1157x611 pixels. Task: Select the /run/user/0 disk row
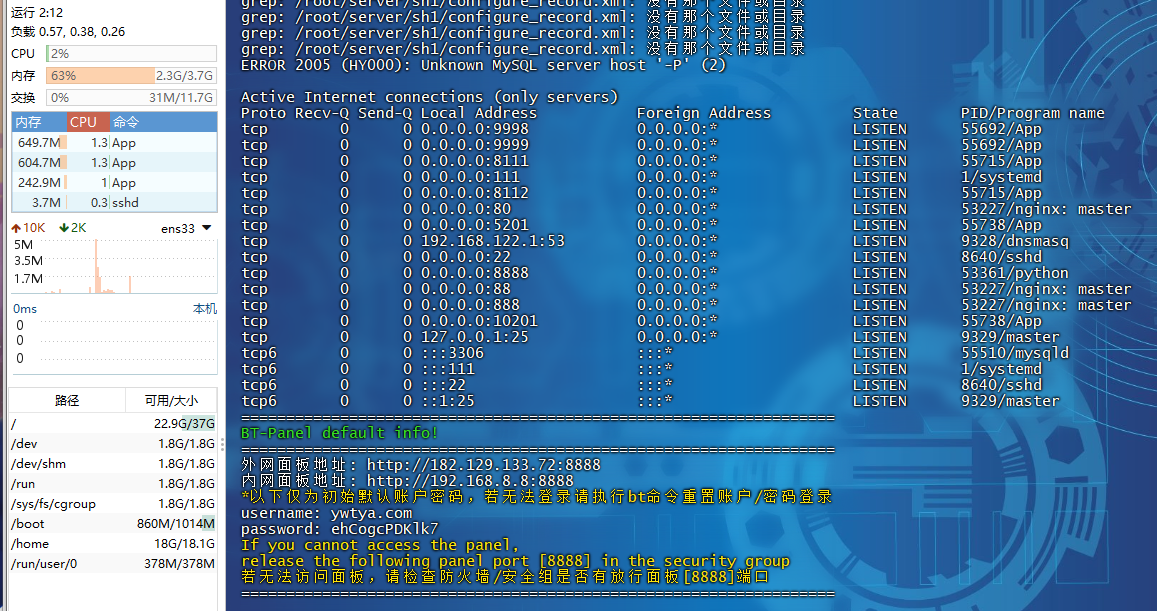coord(113,563)
